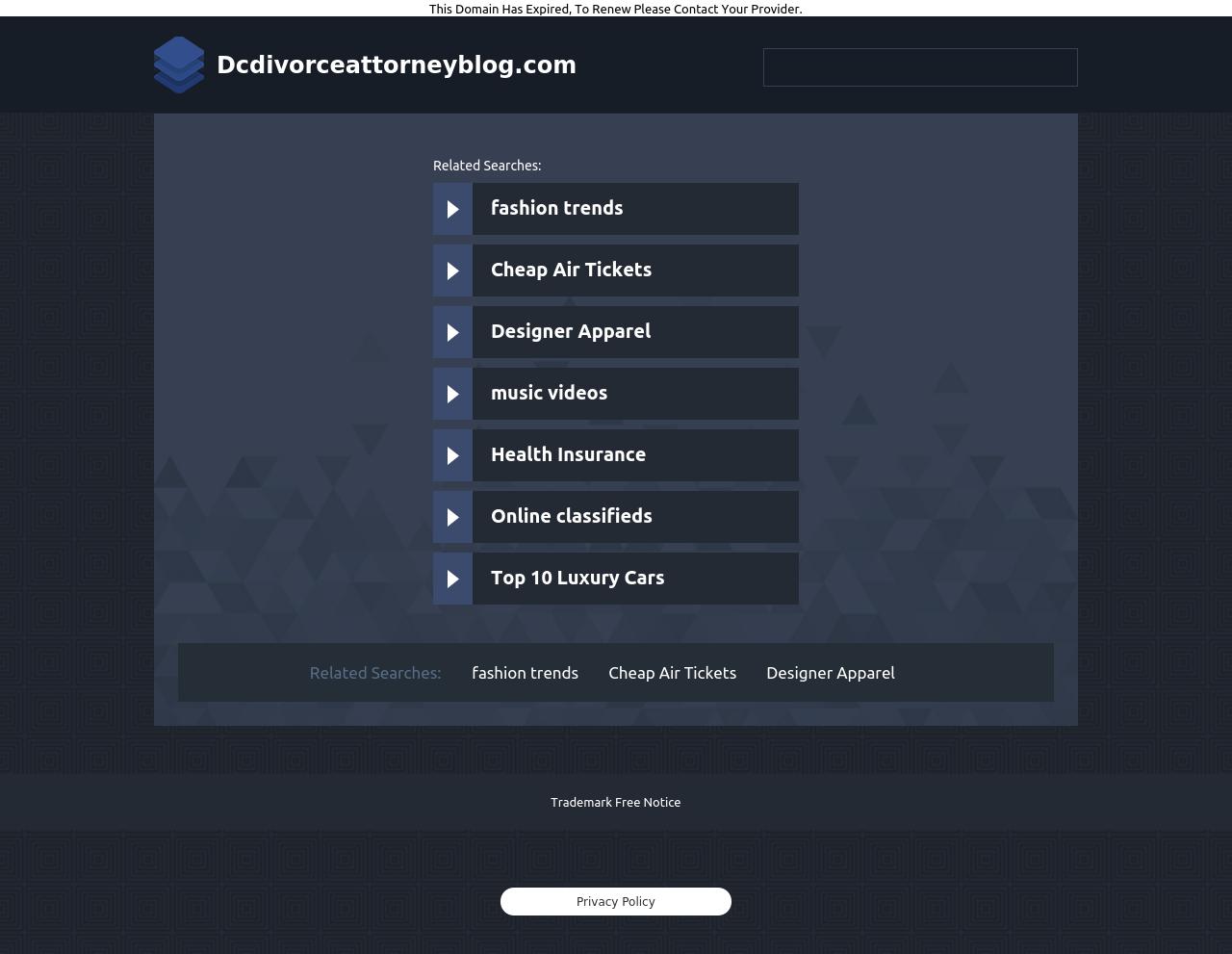Click arrow icon beside Health Insurance
This screenshot has height=954, width=1232.
pos(452,455)
